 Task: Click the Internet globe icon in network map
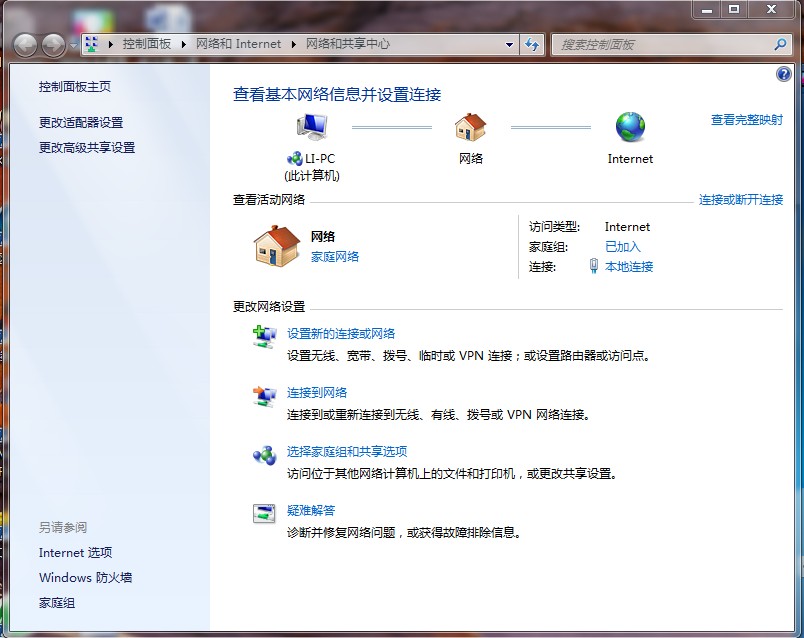[x=629, y=127]
